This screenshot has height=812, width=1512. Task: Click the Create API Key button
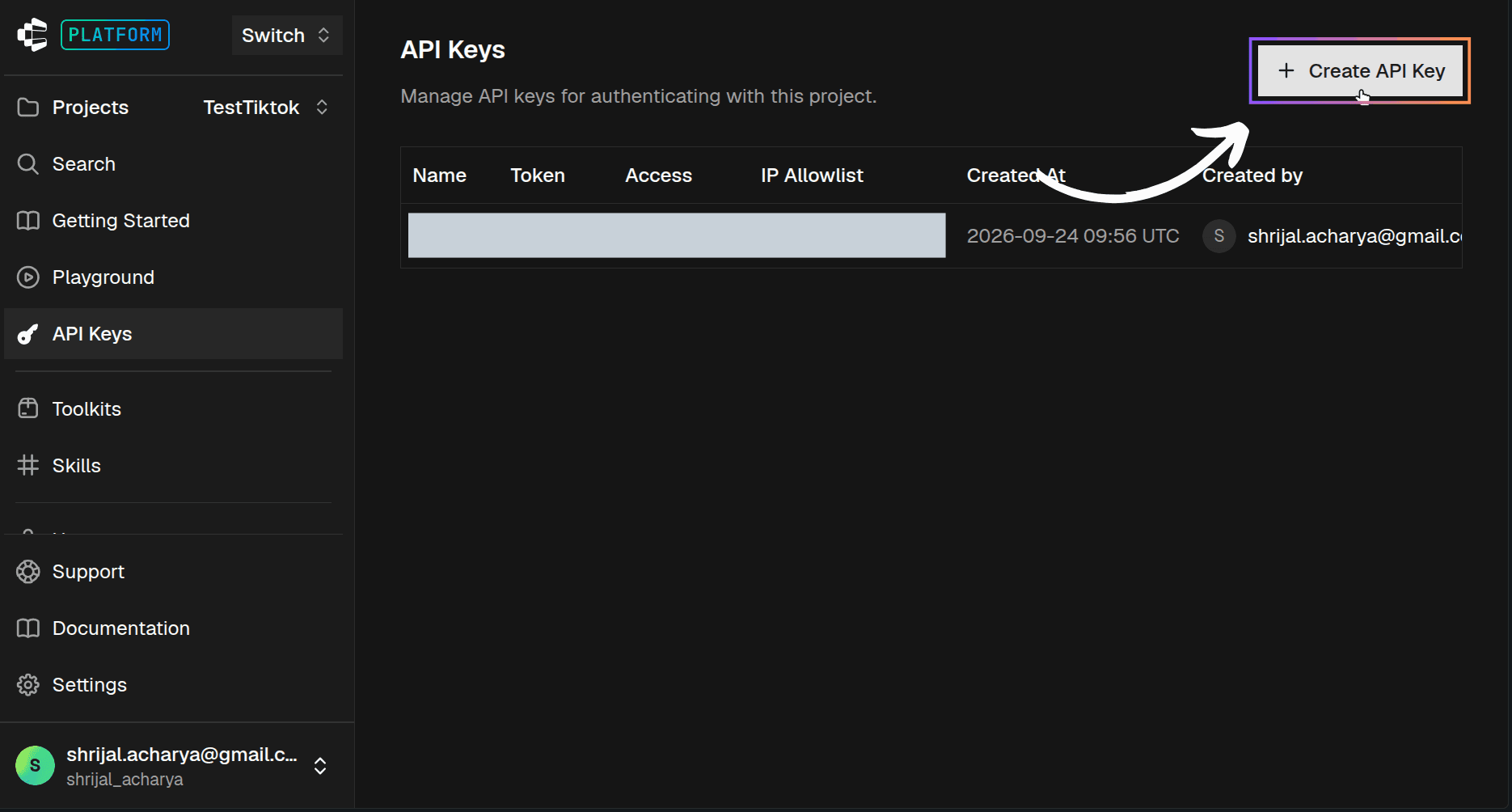point(1360,71)
